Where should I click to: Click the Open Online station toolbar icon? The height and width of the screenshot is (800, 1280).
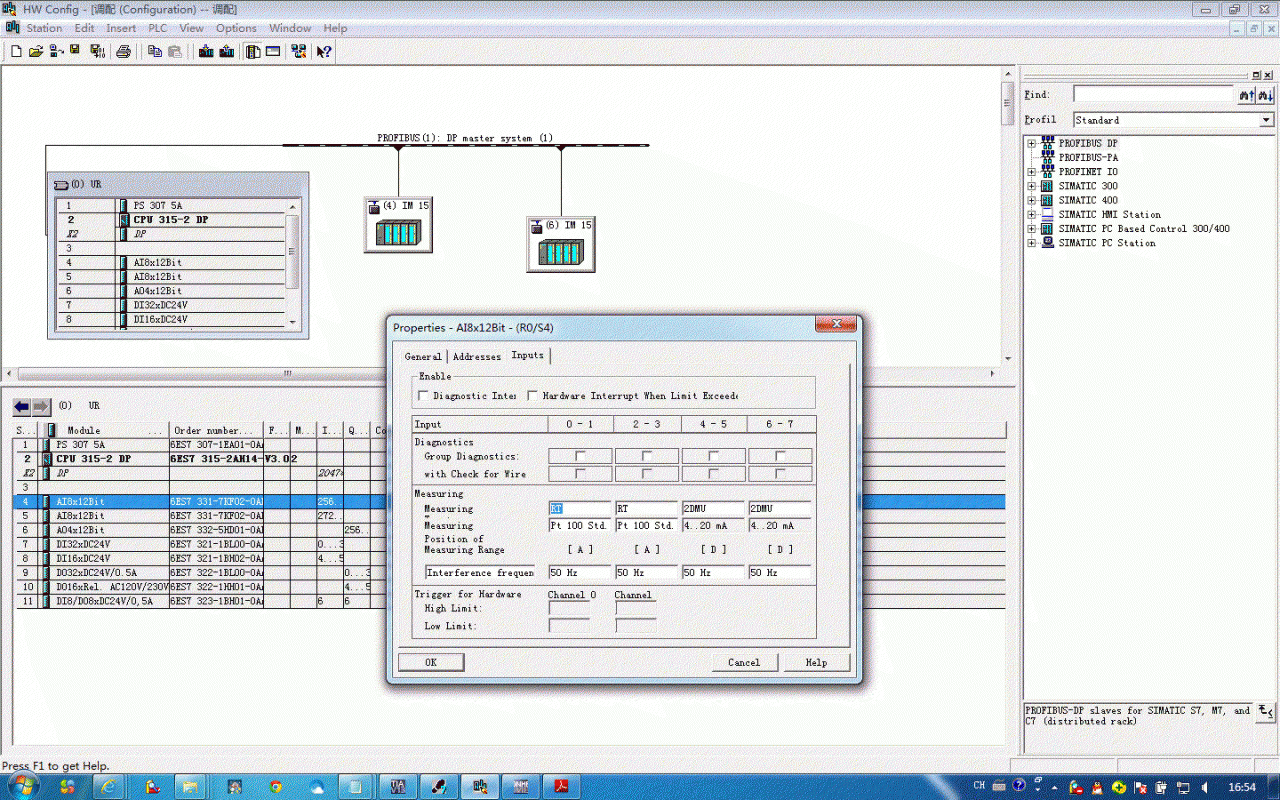[x=56, y=51]
